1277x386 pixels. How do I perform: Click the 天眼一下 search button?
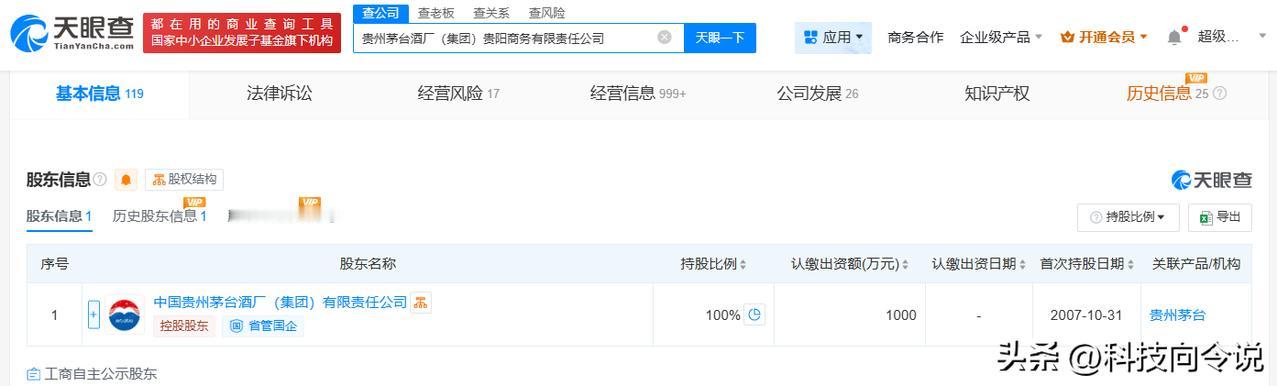[x=720, y=38]
